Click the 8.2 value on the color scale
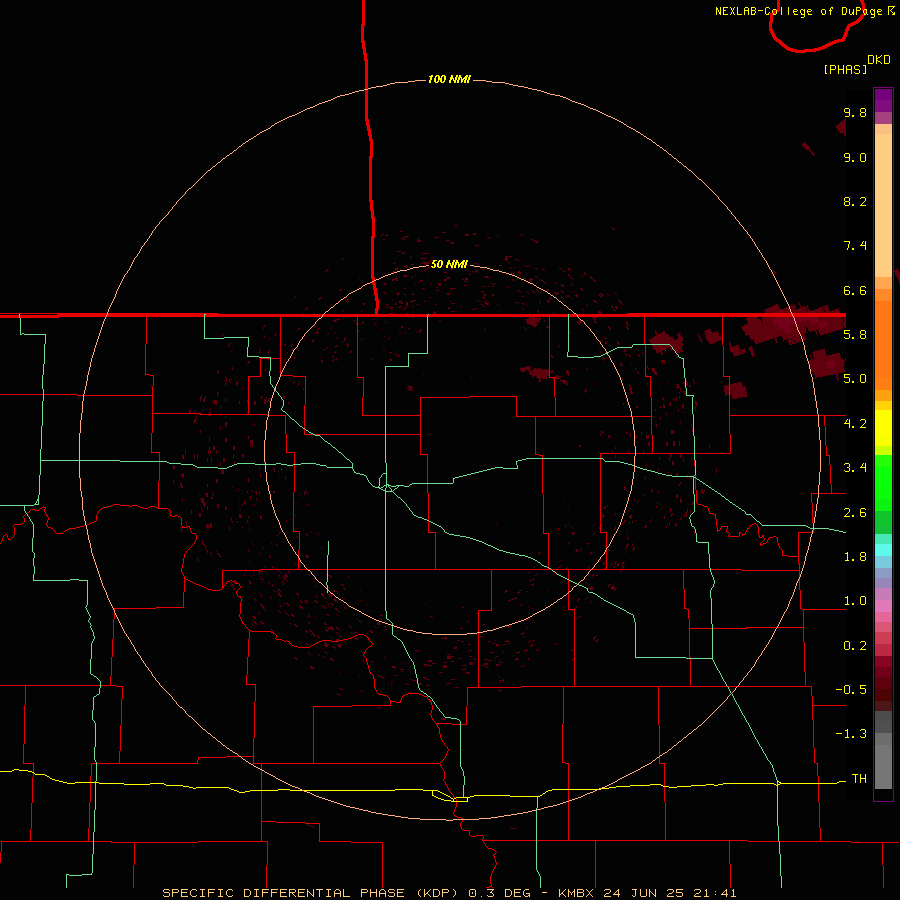900x900 pixels. [855, 201]
